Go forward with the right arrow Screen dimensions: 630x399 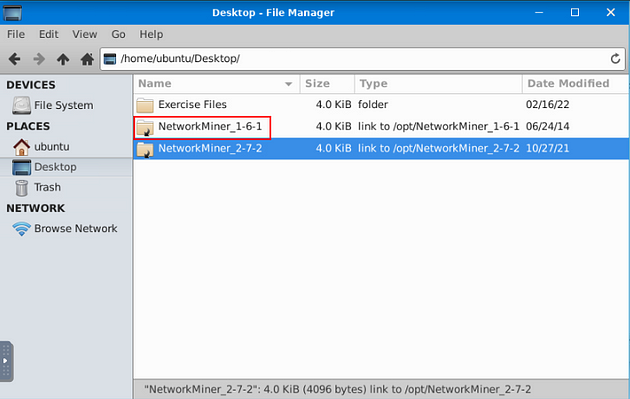point(39,59)
